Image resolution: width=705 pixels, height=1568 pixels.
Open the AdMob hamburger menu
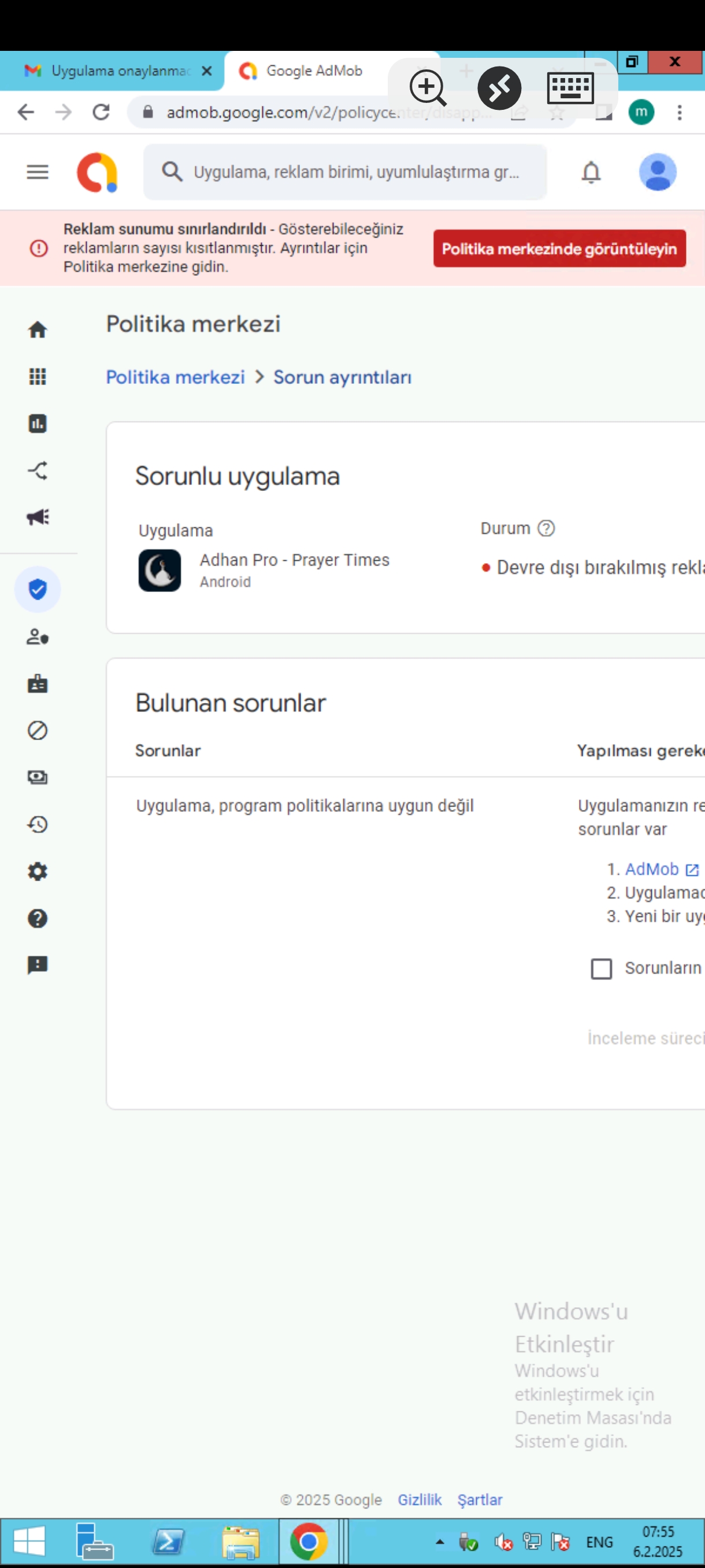click(38, 172)
